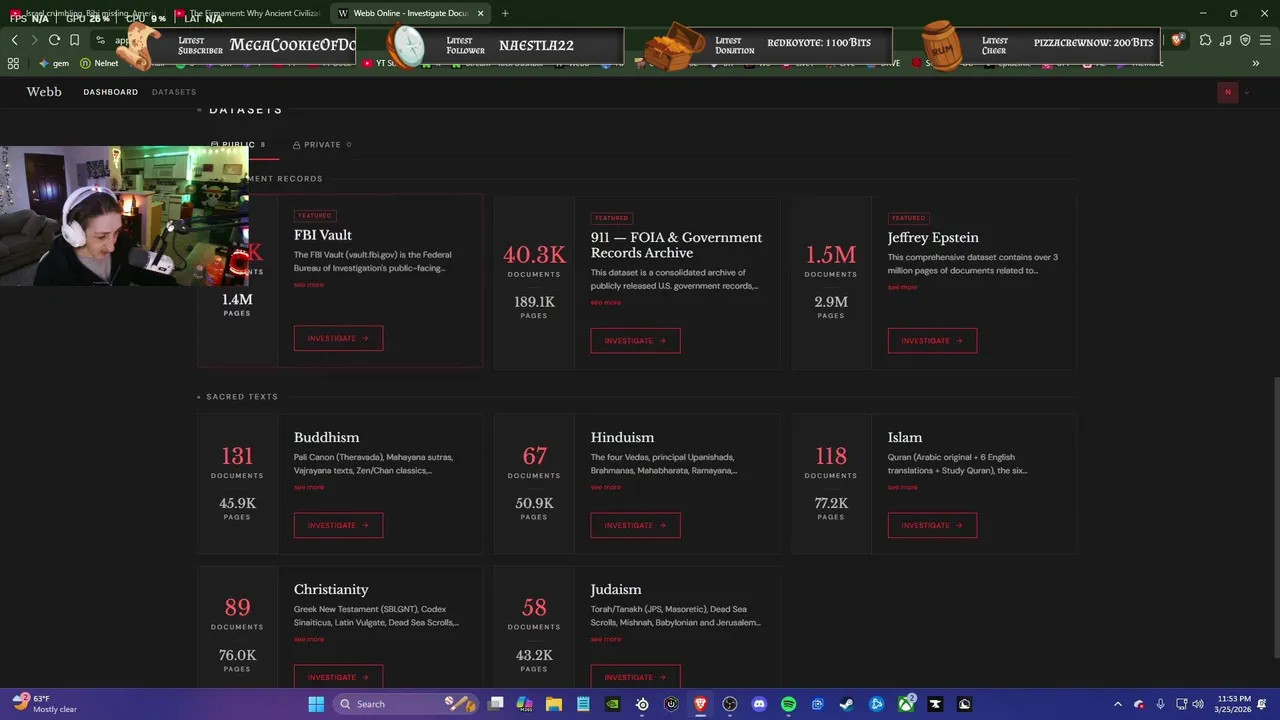
Task: Click the 'Jeffrey Epstein' dataset title
Action: coord(933,237)
